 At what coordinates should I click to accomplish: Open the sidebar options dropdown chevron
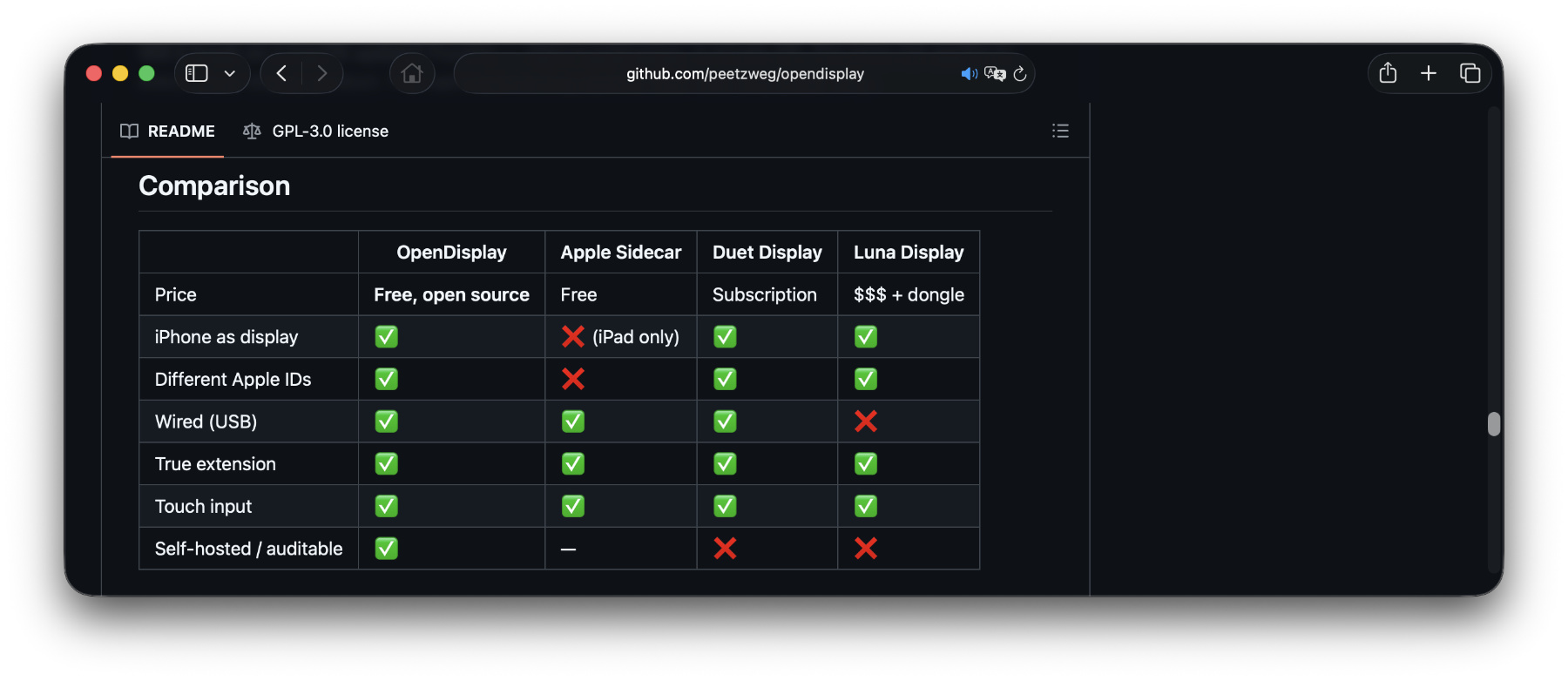(x=230, y=73)
